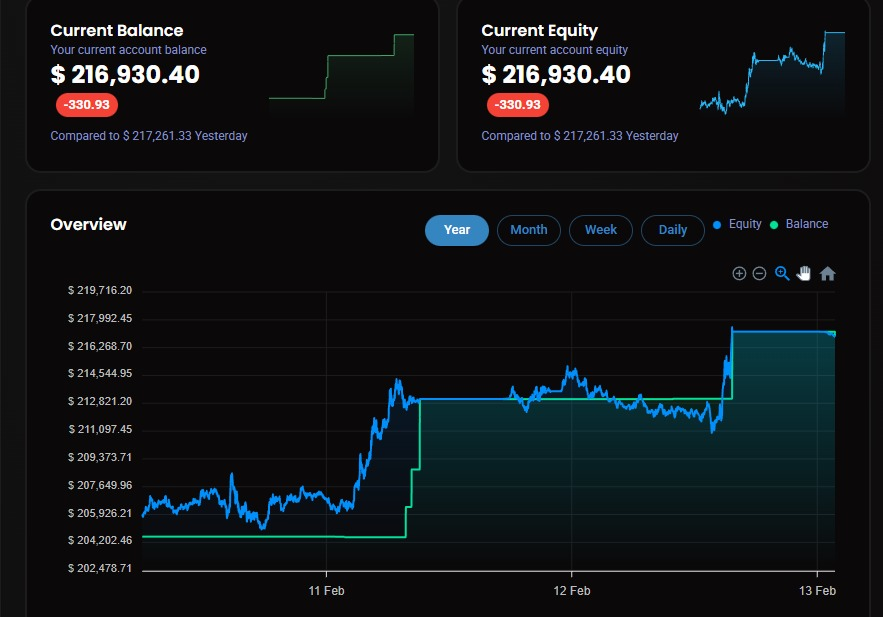883x617 pixels.
Task: Switch overview to Week view
Action: (x=601, y=230)
